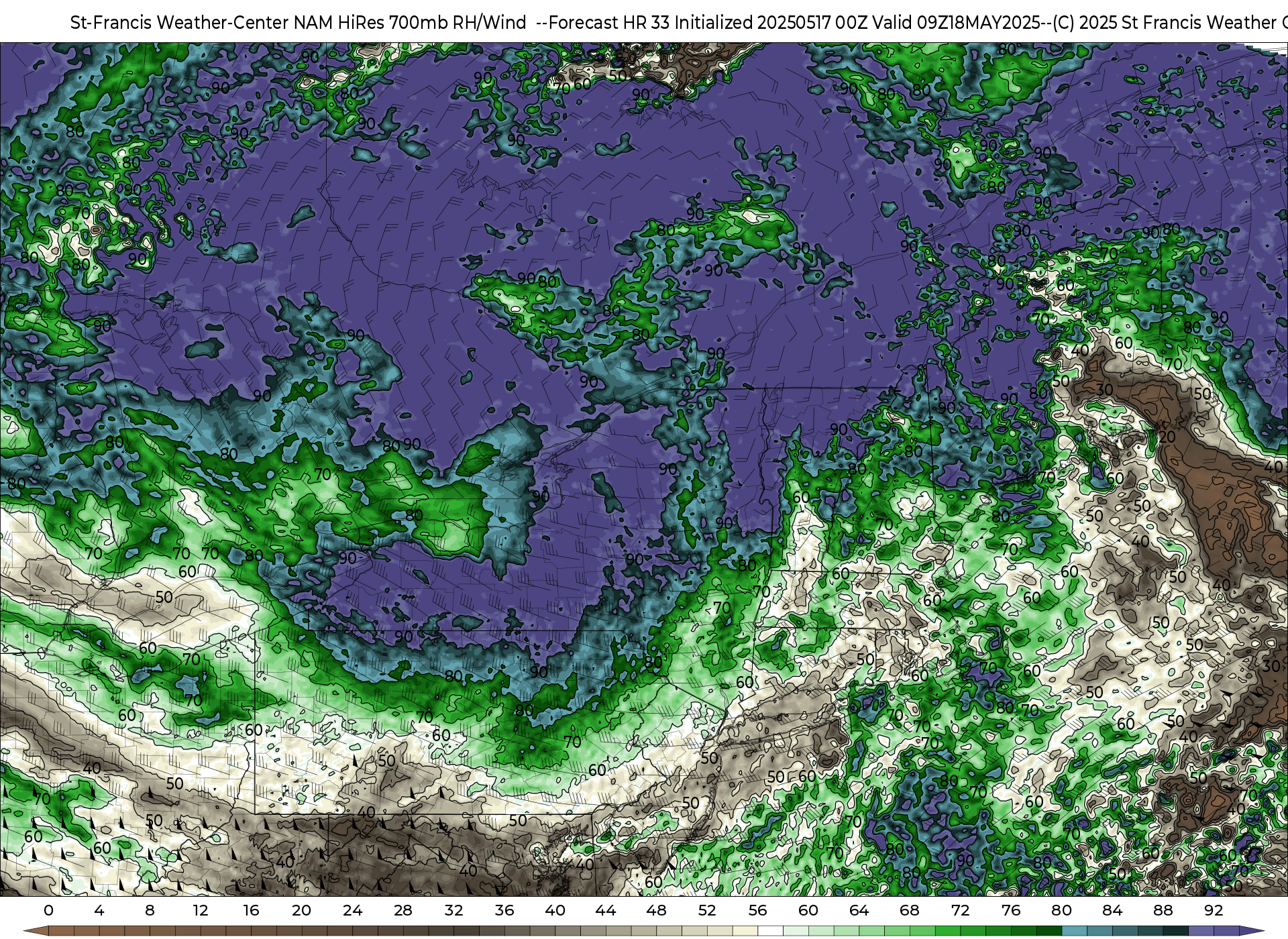Image resolution: width=1288 pixels, height=939 pixels.
Task: Click the colorbar label '12'
Action: [201, 910]
